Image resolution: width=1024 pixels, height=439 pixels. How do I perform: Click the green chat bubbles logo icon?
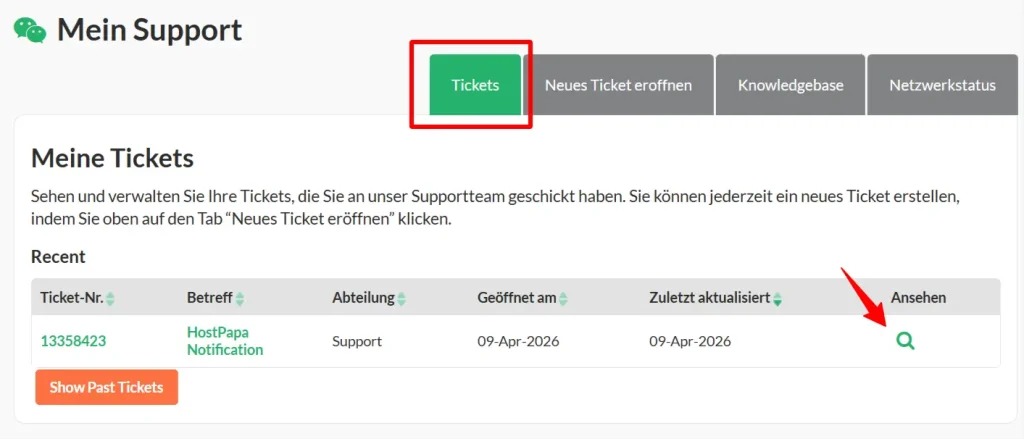tap(29, 30)
